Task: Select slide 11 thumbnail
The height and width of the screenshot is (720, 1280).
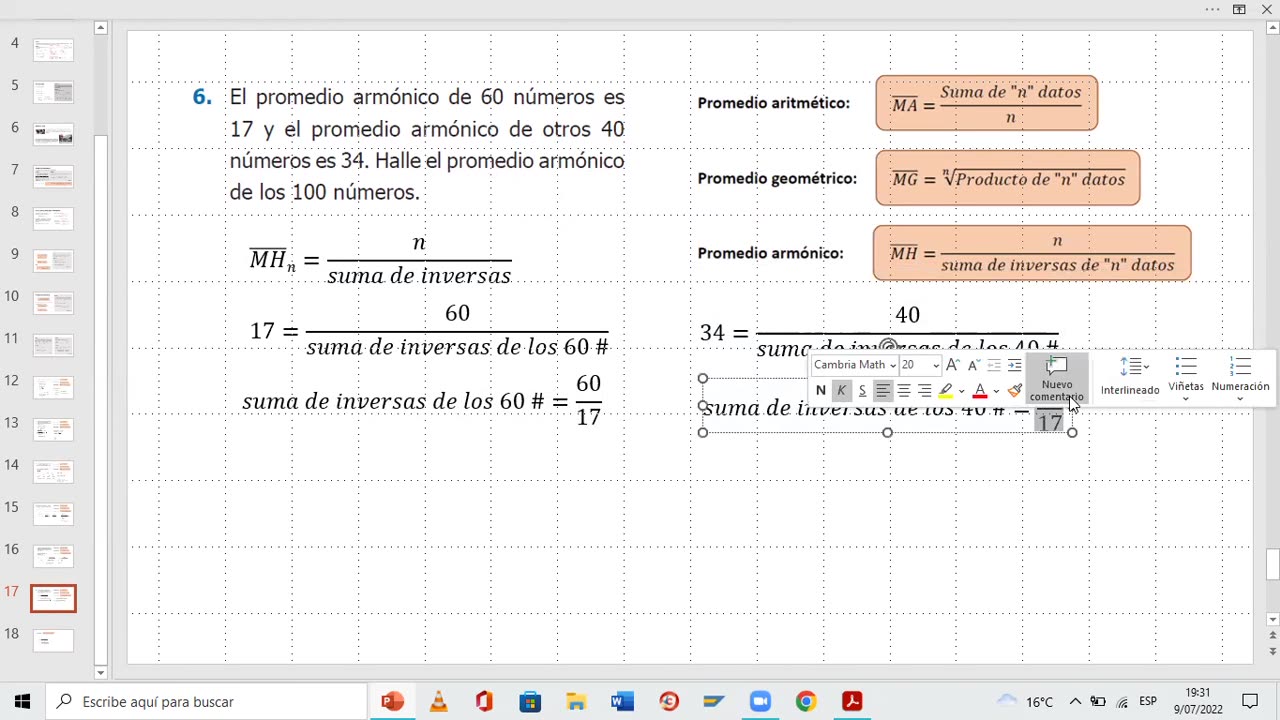Action: click(x=54, y=345)
